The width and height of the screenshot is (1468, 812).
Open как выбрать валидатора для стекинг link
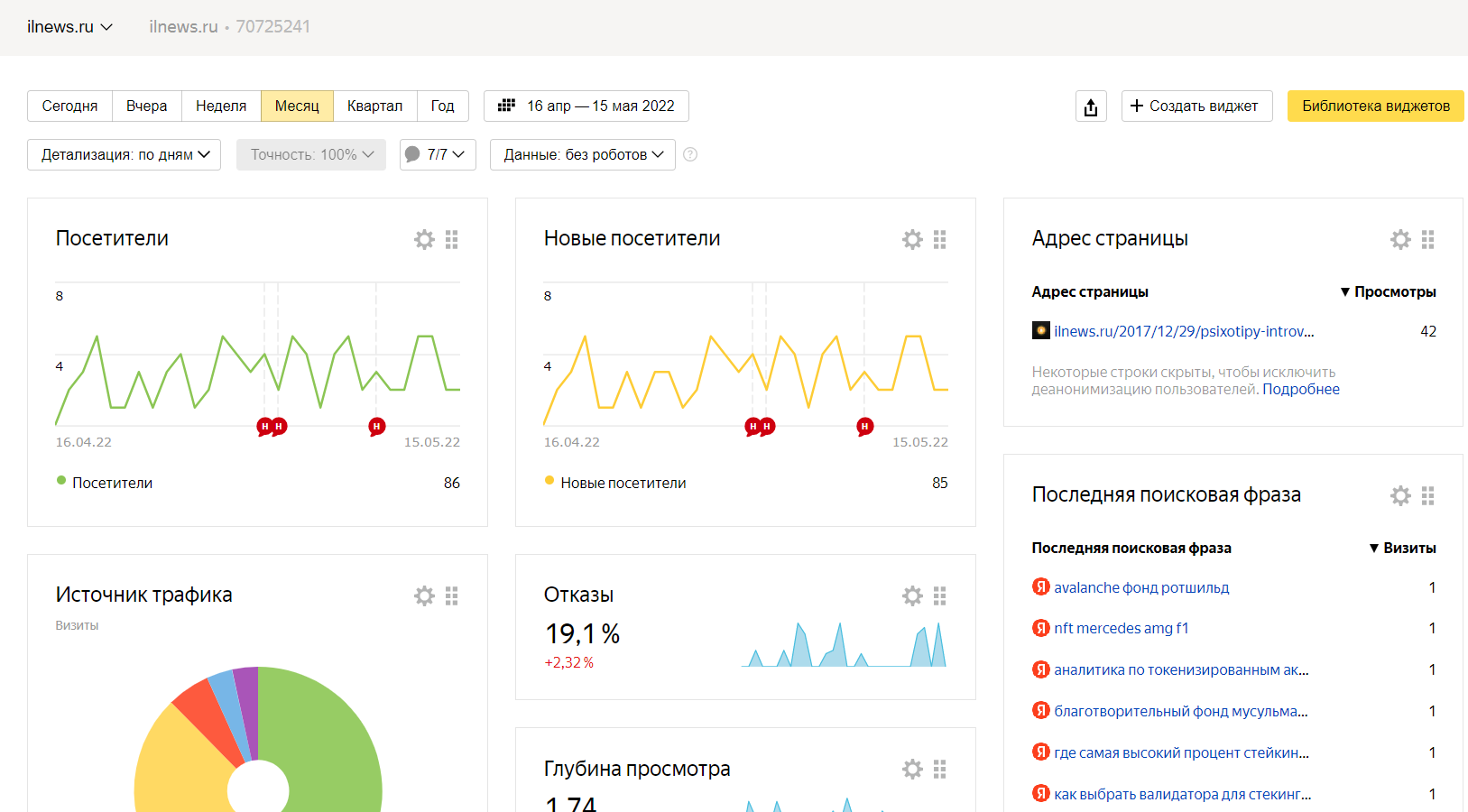[1182, 794]
